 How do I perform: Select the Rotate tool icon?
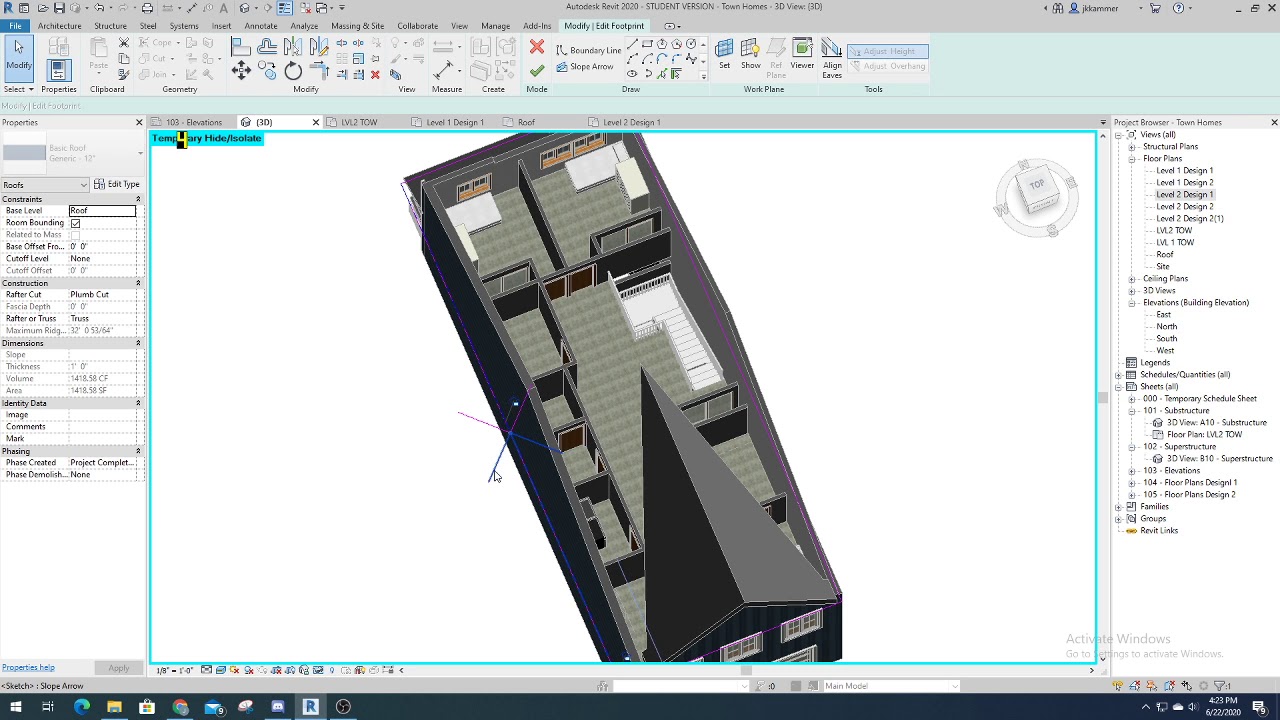point(293,70)
